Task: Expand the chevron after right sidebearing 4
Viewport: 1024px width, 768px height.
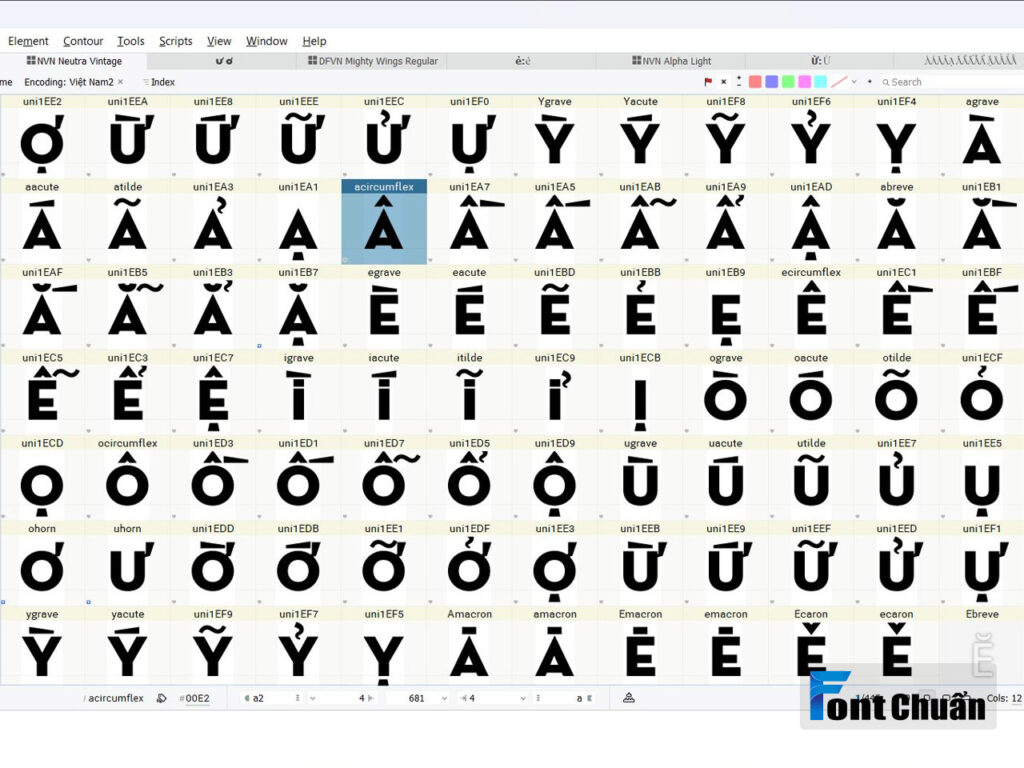Action: tap(522, 698)
